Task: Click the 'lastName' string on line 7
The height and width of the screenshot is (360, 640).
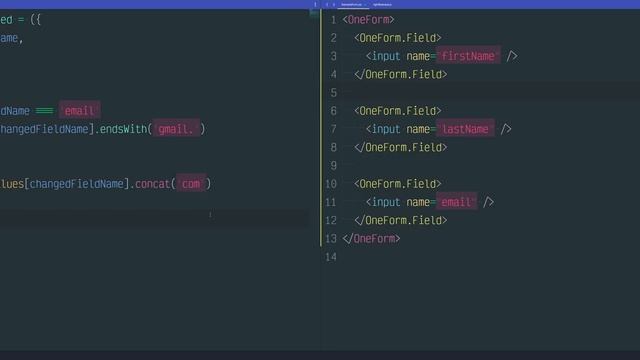Action: pyautogui.click(x=465, y=129)
